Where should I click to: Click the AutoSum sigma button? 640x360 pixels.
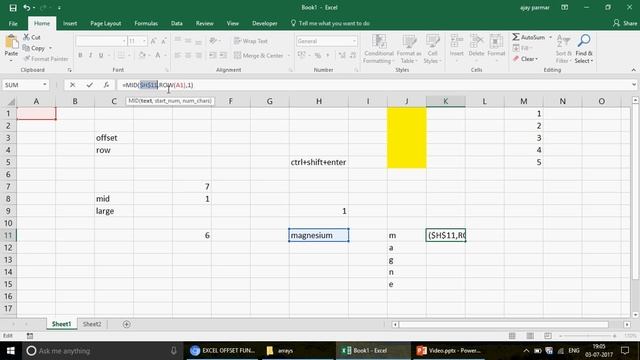coord(529,37)
